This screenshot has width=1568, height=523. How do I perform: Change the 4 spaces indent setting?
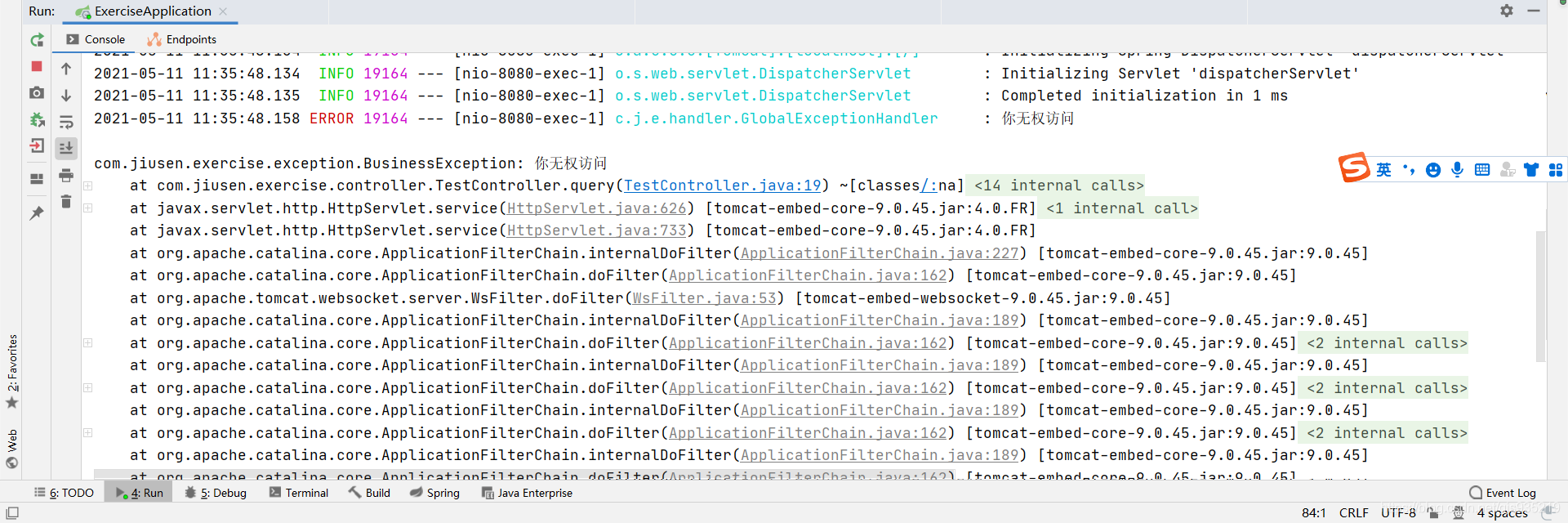click(x=1503, y=512)
